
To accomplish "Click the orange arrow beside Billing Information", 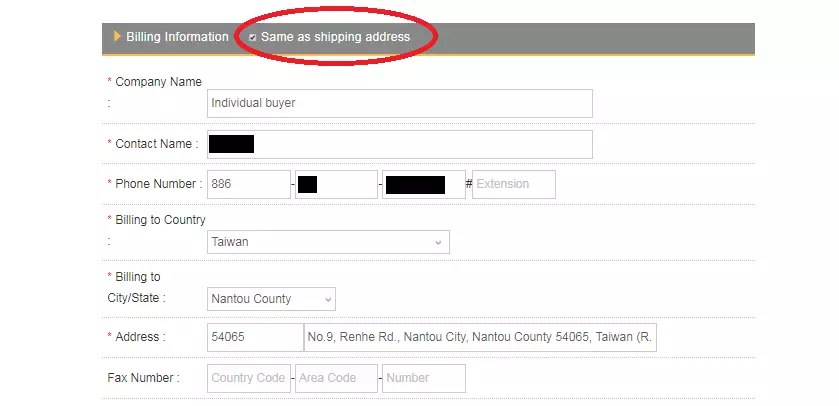I will (x=117, y=37).
